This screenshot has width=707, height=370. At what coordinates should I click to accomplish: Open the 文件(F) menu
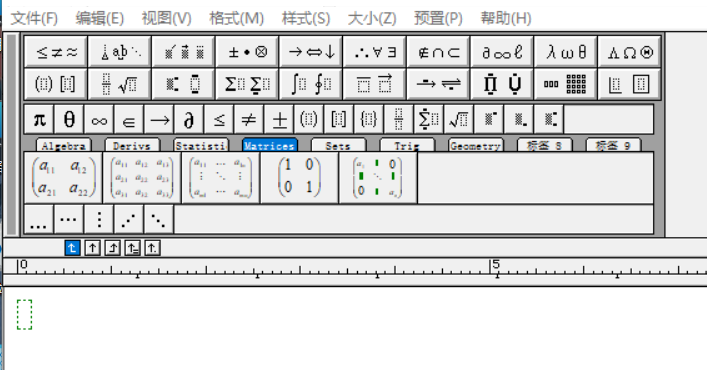34,18
